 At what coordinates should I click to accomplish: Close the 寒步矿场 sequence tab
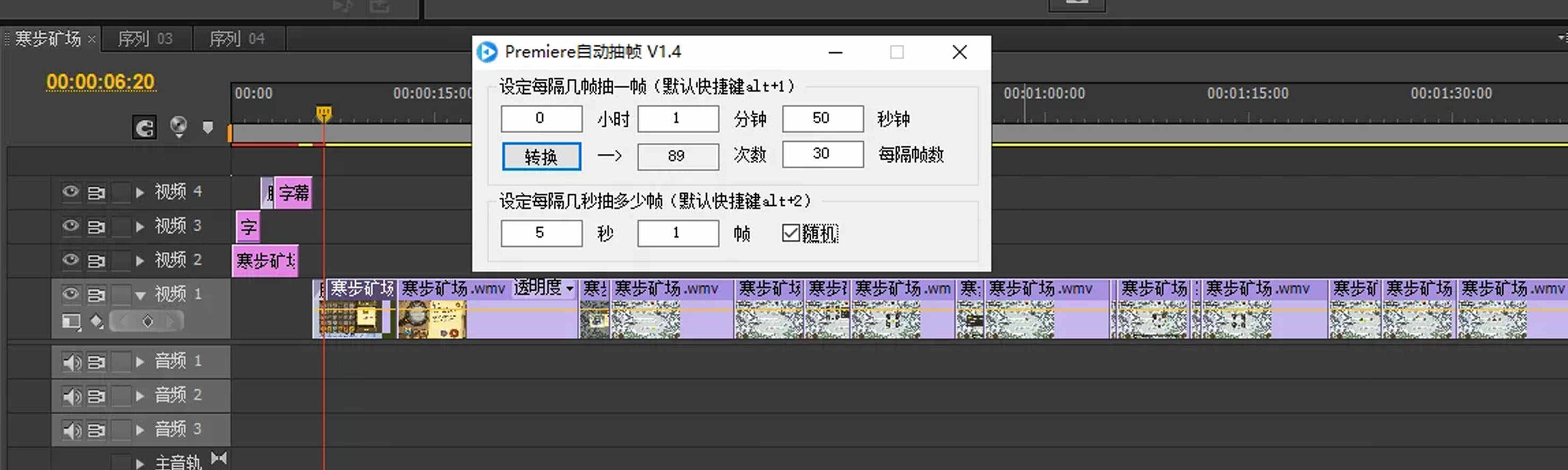click(x=92, y=40)
